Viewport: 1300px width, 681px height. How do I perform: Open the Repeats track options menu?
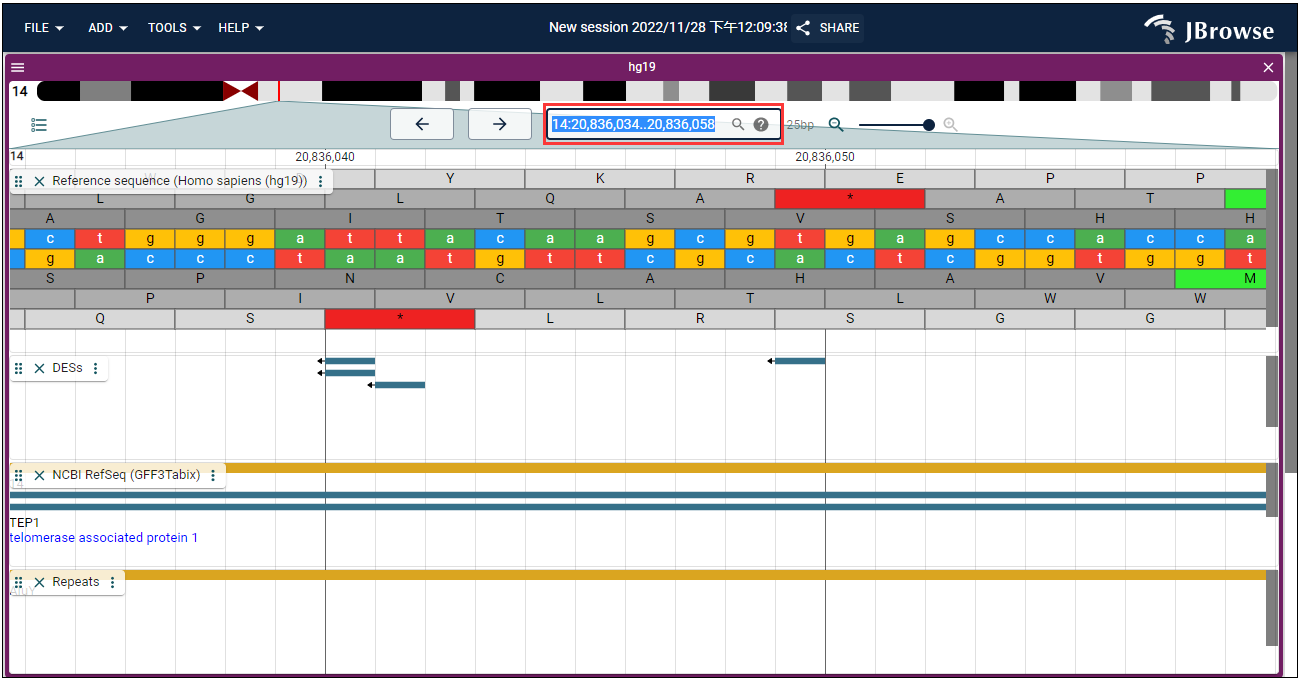click(112, 582)
